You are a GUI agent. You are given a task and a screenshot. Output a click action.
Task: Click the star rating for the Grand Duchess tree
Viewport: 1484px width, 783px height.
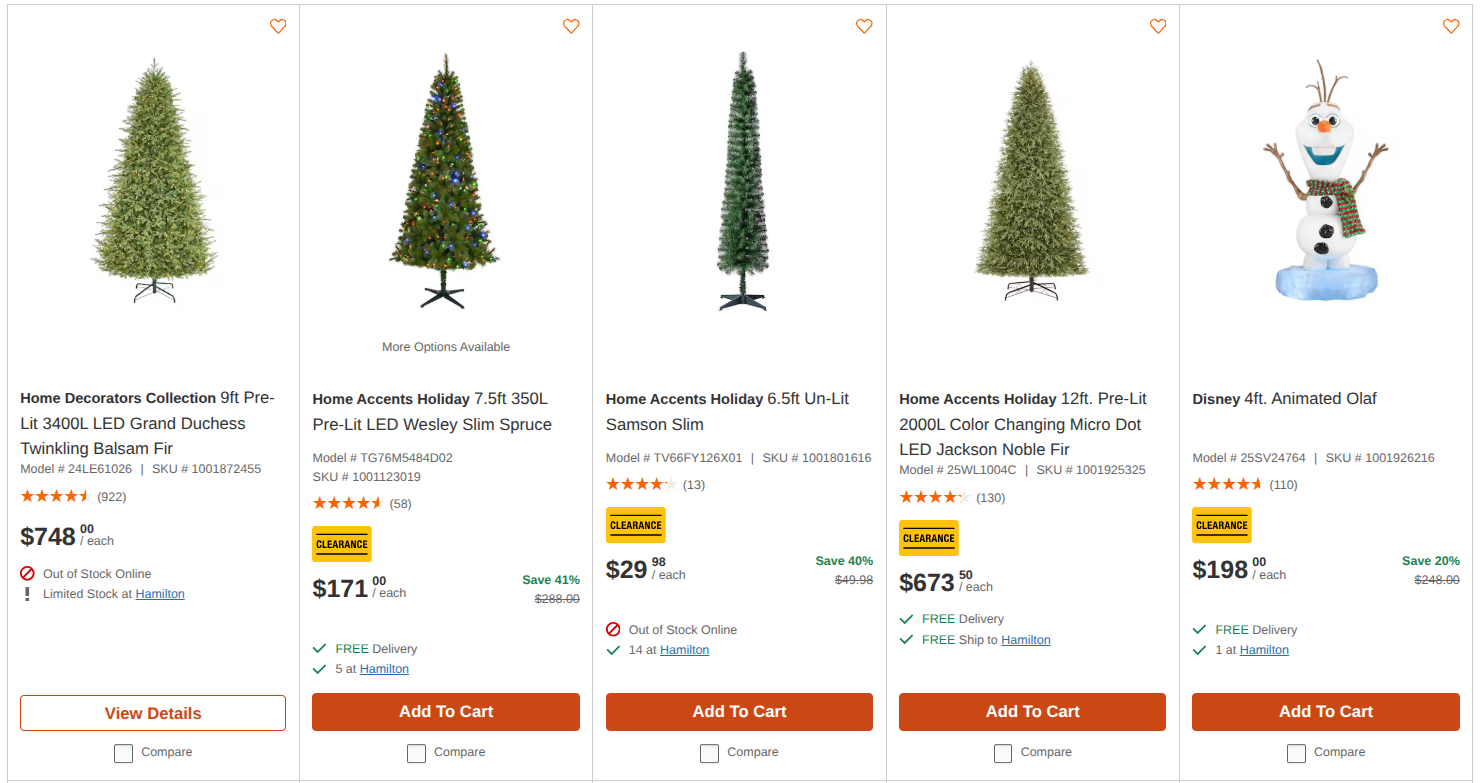pyautogui.click(x=57, y=495)
